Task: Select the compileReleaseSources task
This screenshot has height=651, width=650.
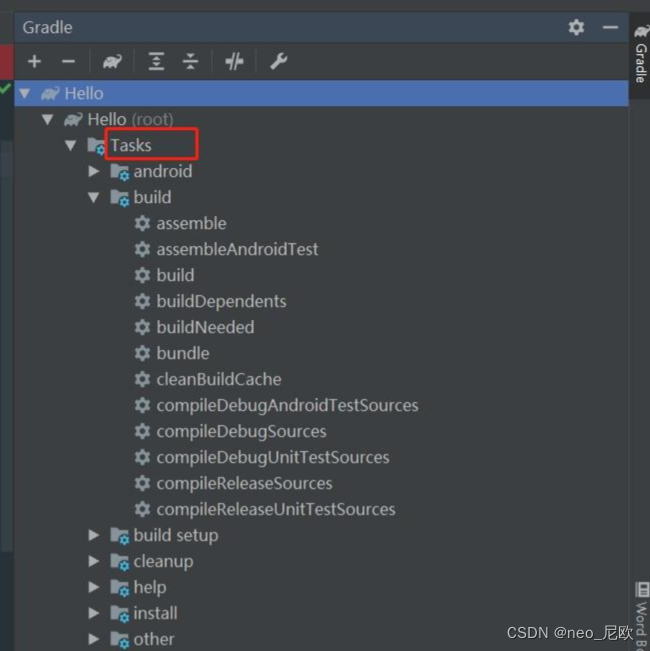Action: click(x=244, y=483)
